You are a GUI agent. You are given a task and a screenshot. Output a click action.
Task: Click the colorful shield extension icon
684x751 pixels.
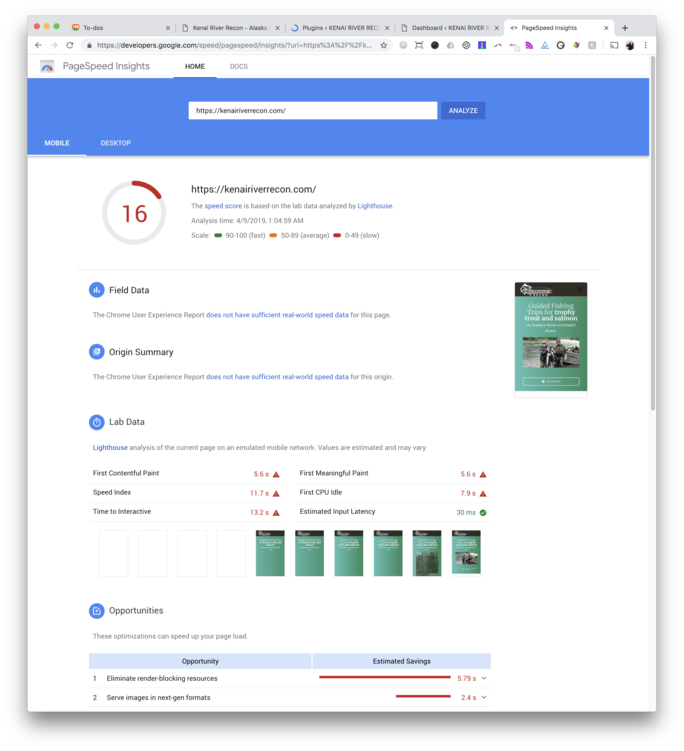(576, 45)
